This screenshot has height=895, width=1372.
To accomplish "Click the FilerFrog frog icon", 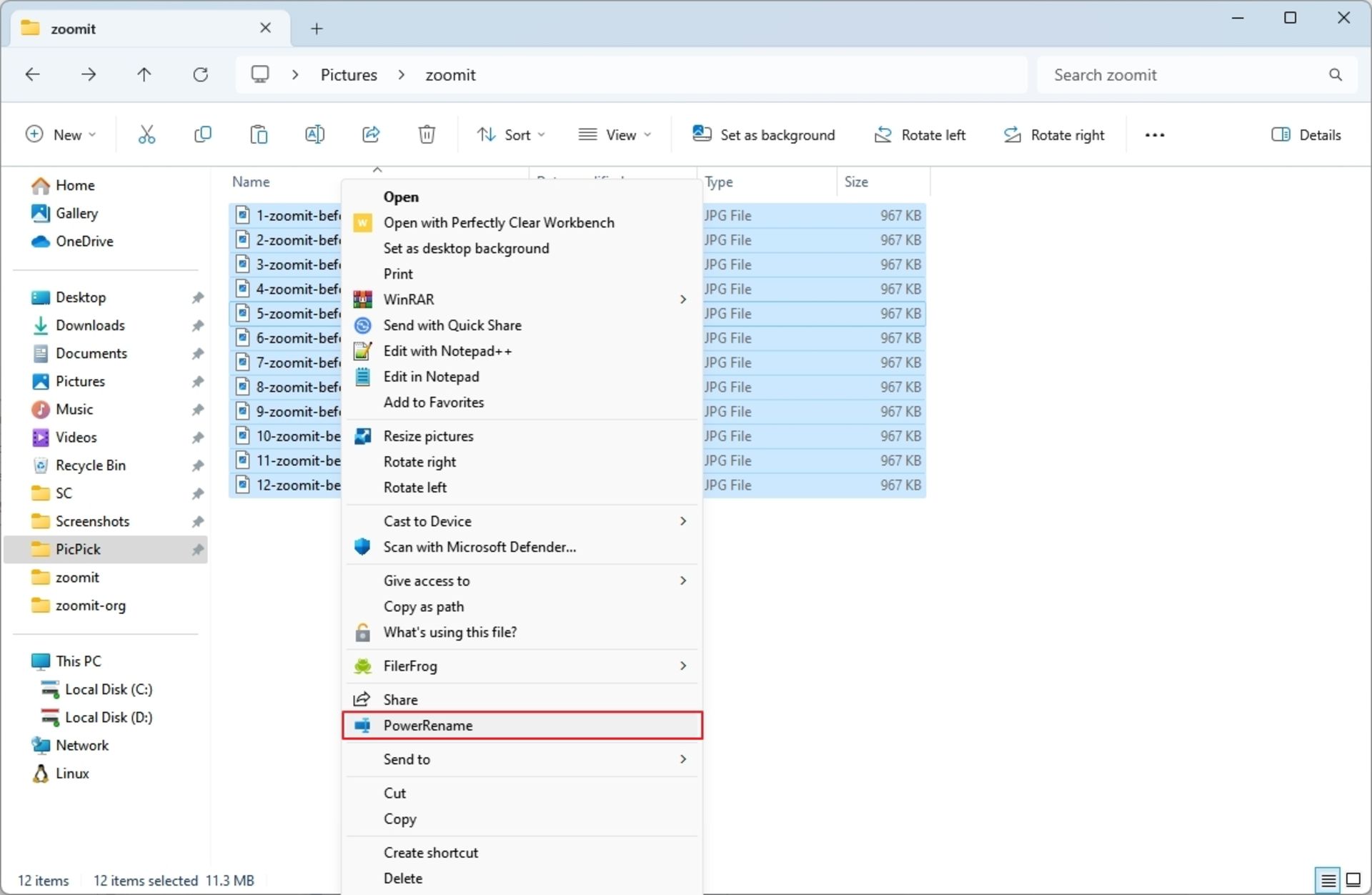I will tap(363, 666).
